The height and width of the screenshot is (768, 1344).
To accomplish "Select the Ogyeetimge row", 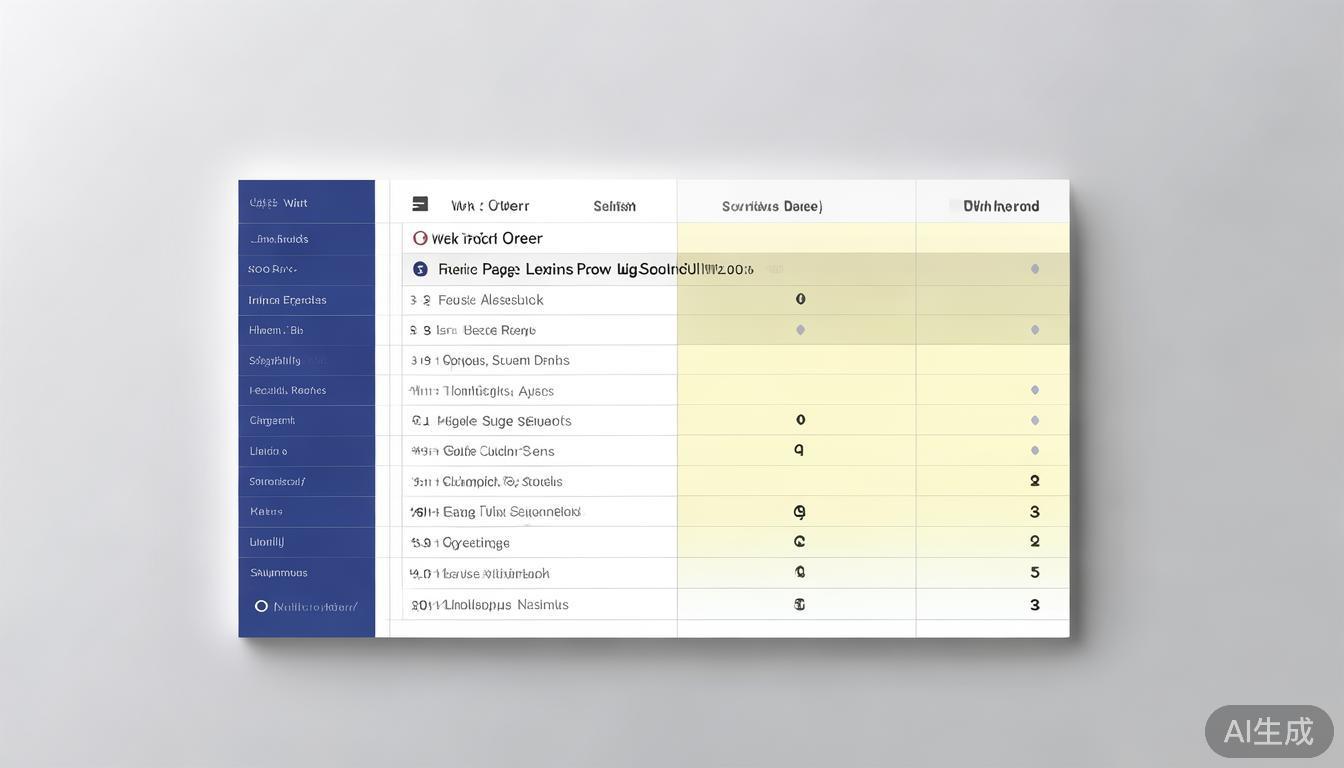I will pos(476,543).
